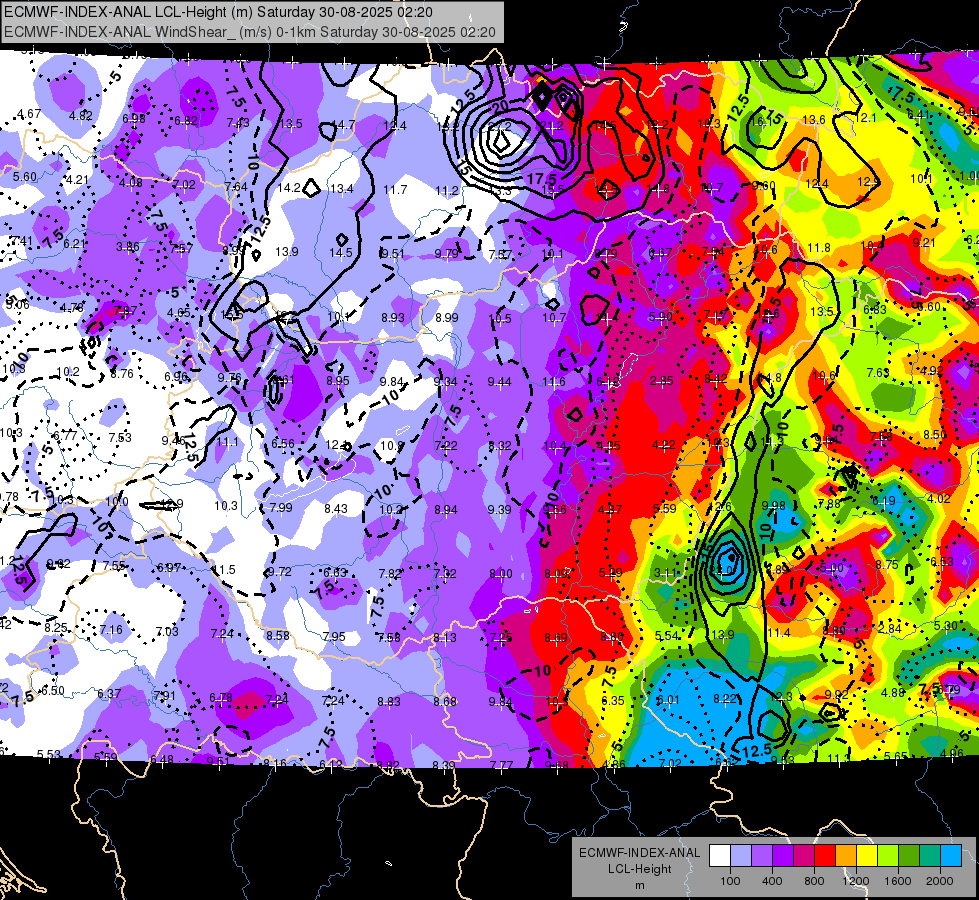Screen dimensions: 979x900
Task: Click the wind shear value 5.60
Action: pyautogui.click(x=25, y=177)
